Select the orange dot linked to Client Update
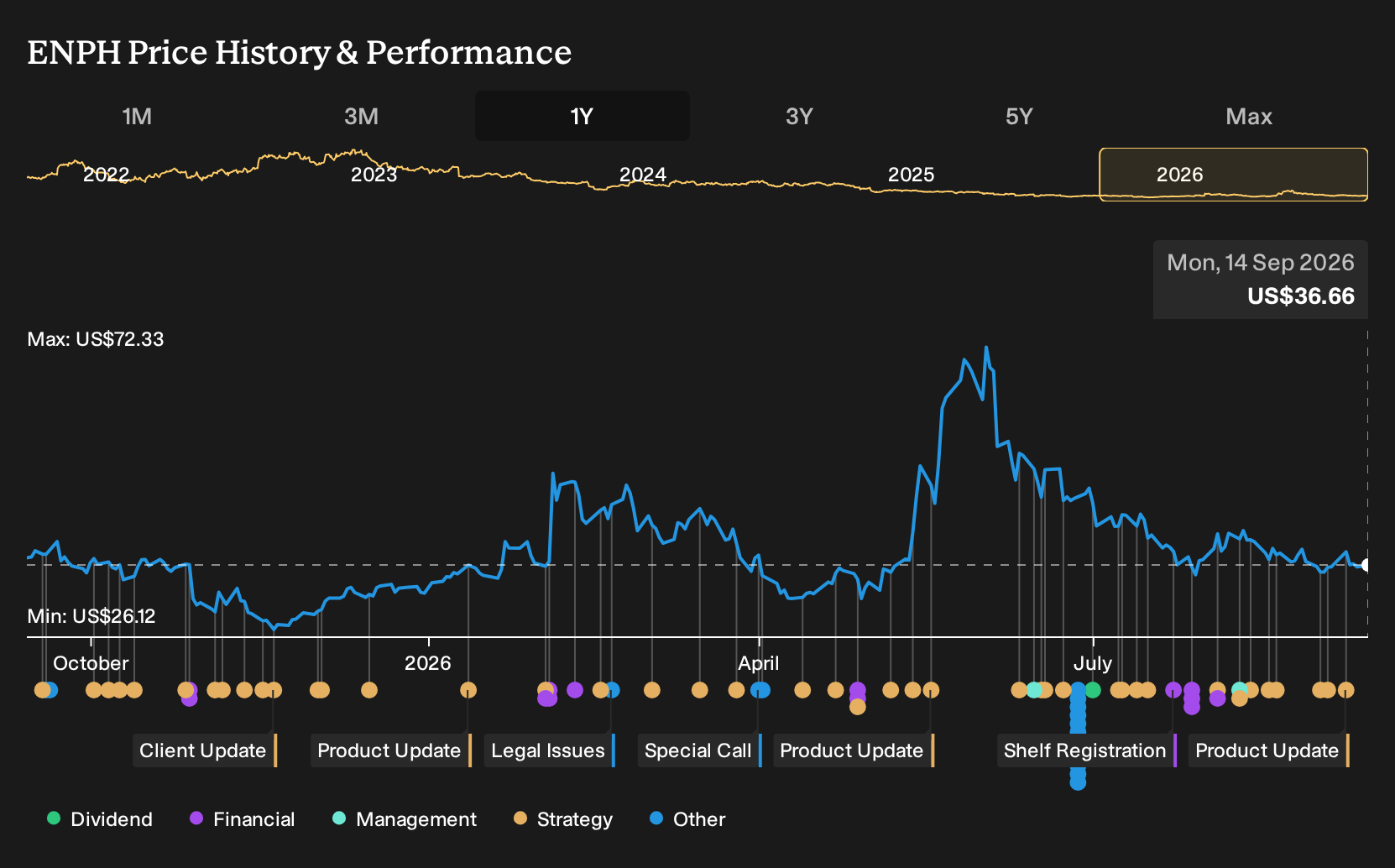The height and width of the screenshot is (868, 1395). (274, 690)
